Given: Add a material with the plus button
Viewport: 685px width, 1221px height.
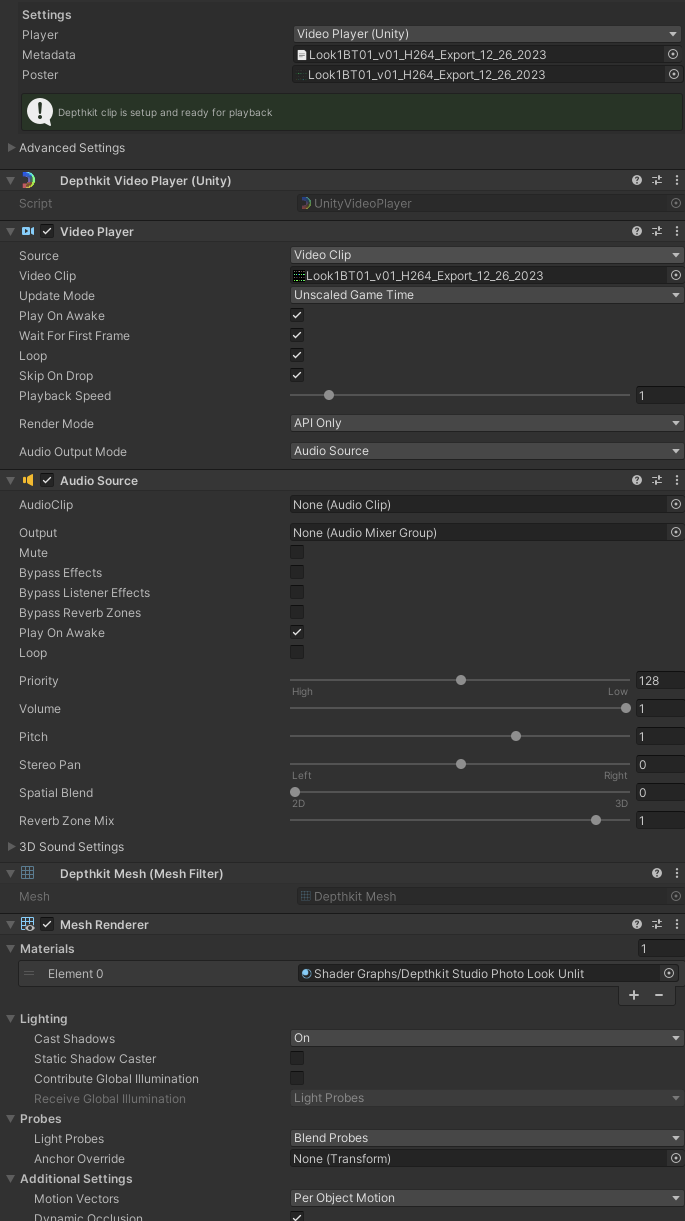Looking at the screenshot, I should click(x=634, y=995).
